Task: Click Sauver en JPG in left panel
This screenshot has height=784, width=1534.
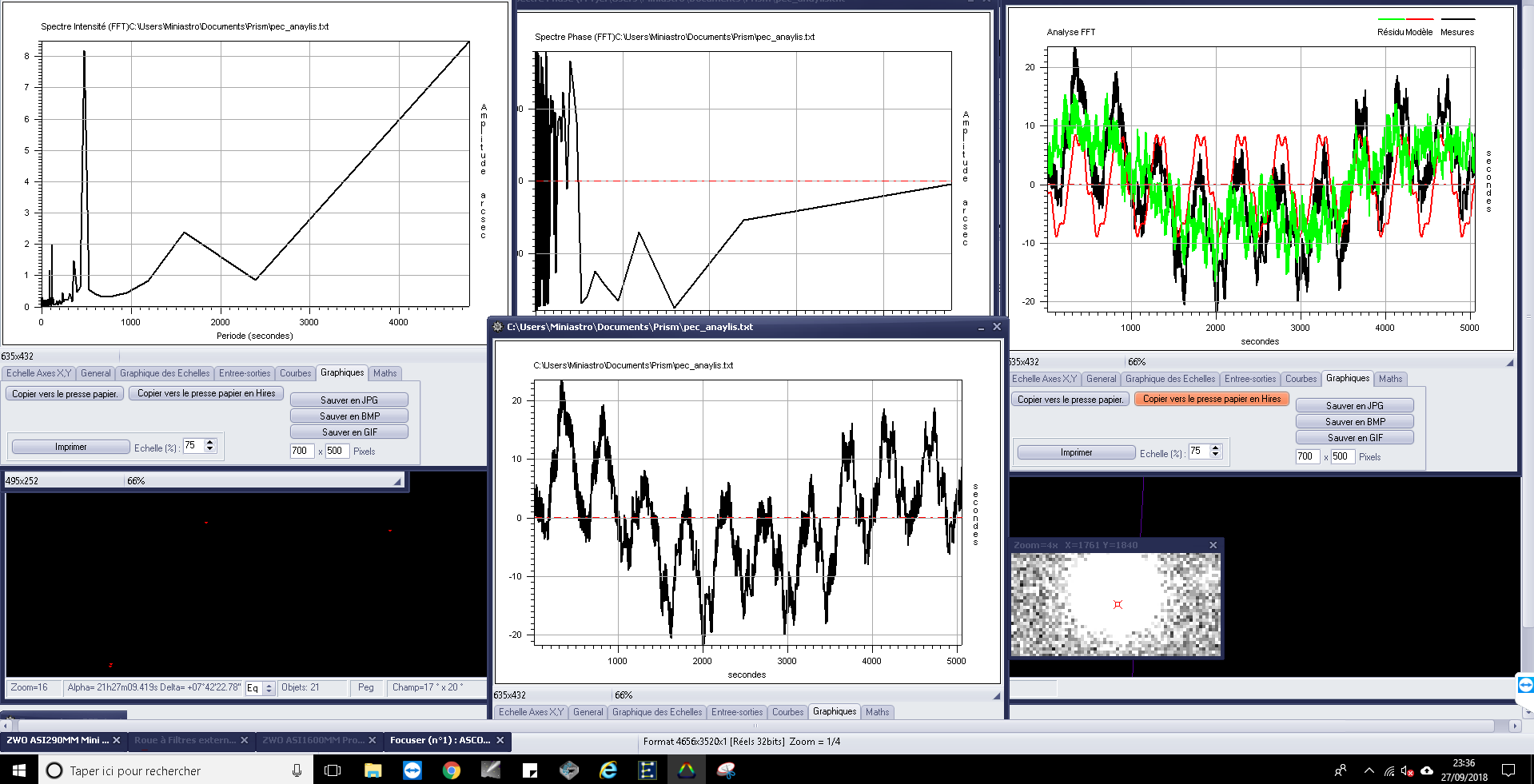Action: (349, 400)
